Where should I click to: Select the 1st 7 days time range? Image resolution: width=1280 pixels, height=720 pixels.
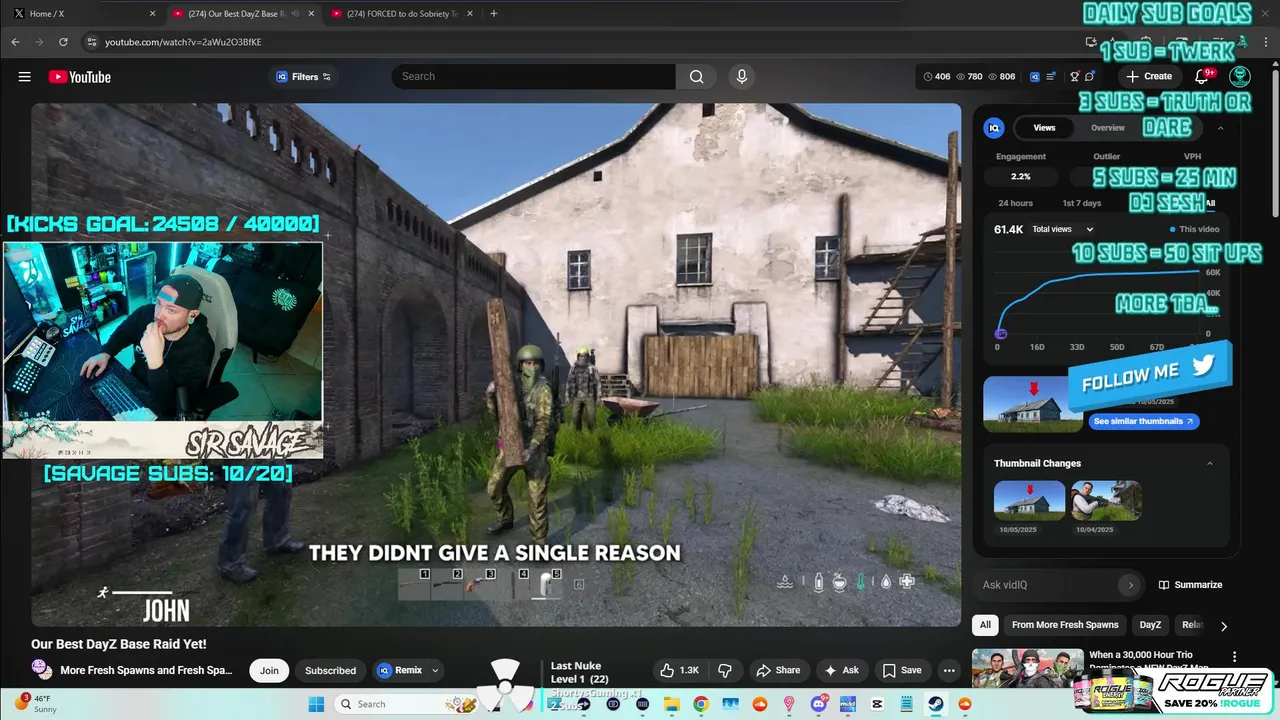pos(1081,203)
